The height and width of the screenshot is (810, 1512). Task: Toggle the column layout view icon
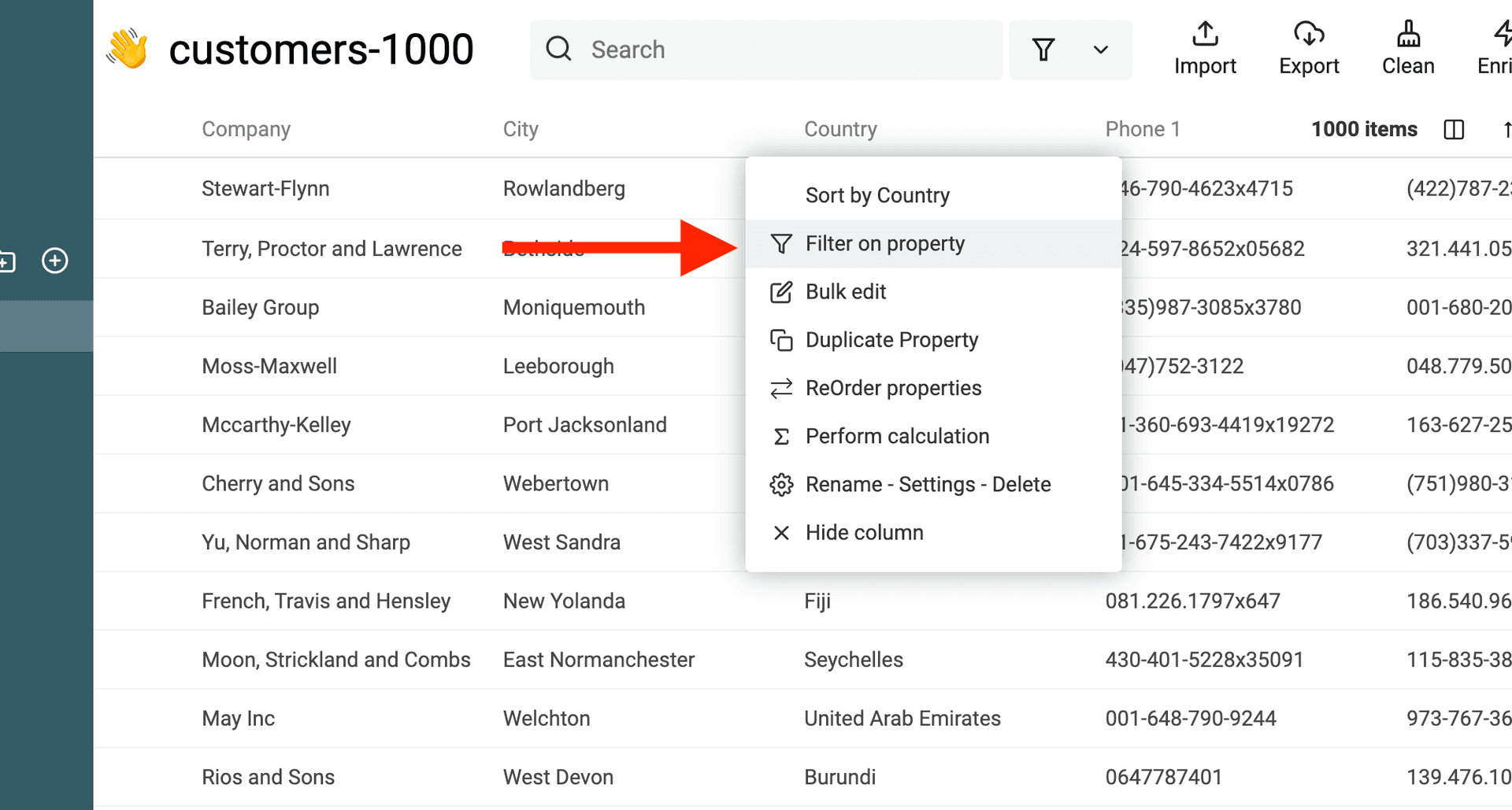(1453, 129)
